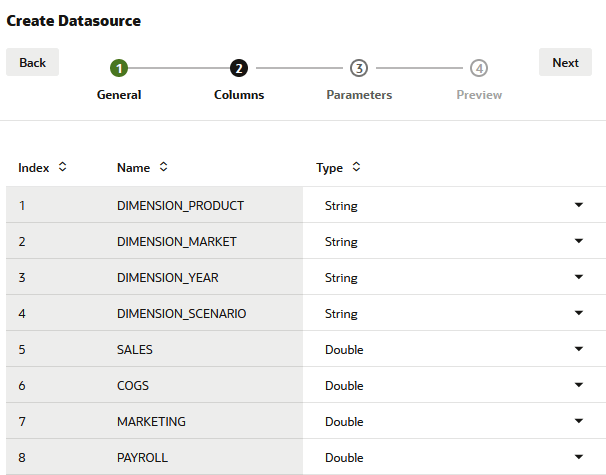The image size is (606, 475).
Task: Sort columns by Name
Action: coord(163,167)
